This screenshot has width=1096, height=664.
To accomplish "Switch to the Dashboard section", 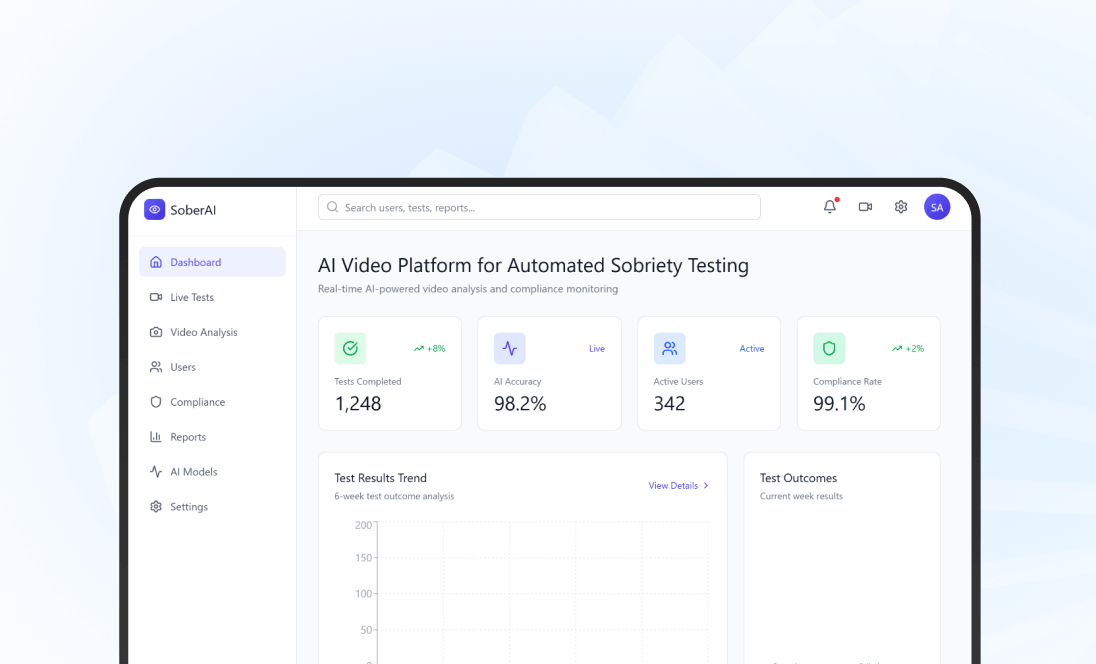I will pyautogui.click(x=196, y=262).
